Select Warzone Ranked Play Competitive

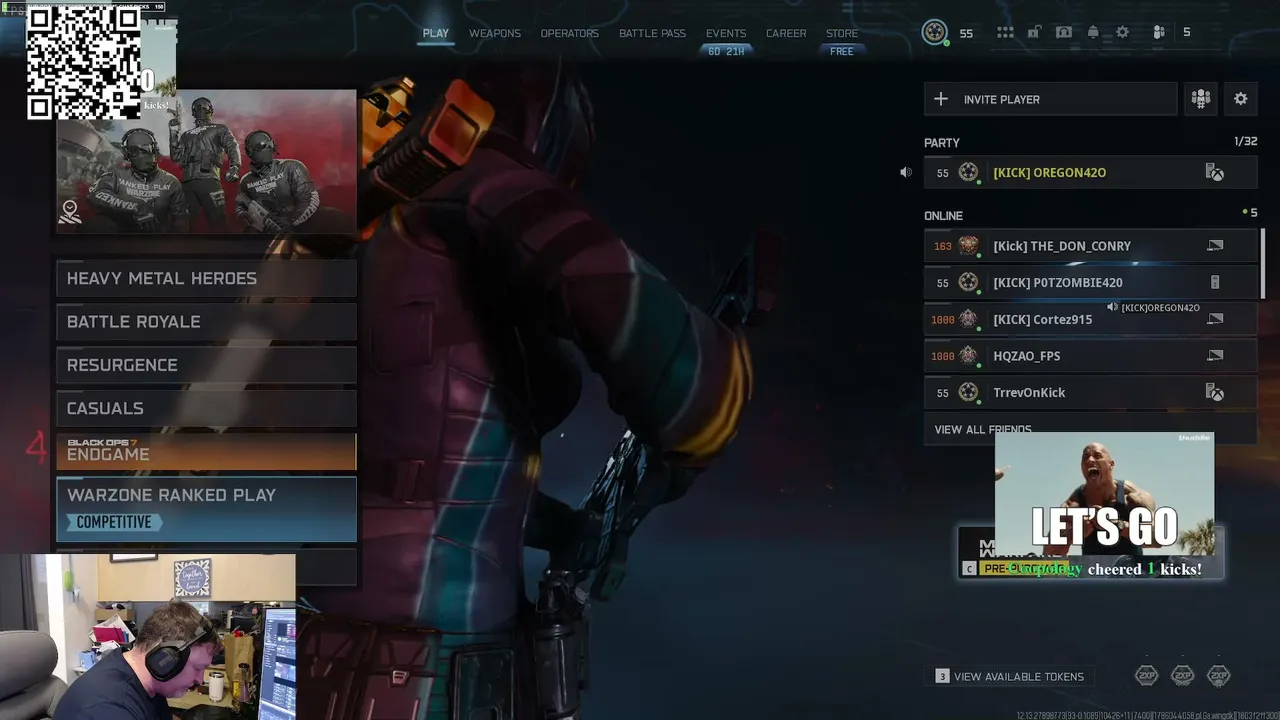(206, 509)
